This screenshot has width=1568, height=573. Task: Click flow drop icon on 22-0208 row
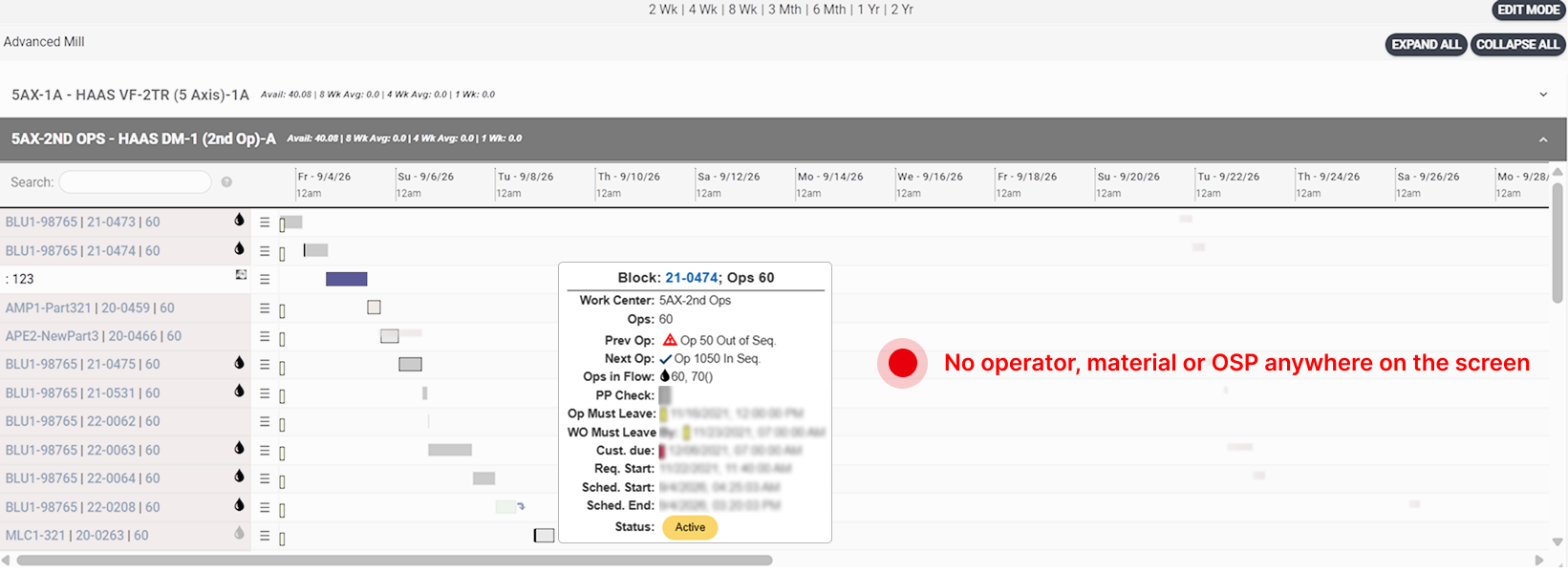(239, 504)
